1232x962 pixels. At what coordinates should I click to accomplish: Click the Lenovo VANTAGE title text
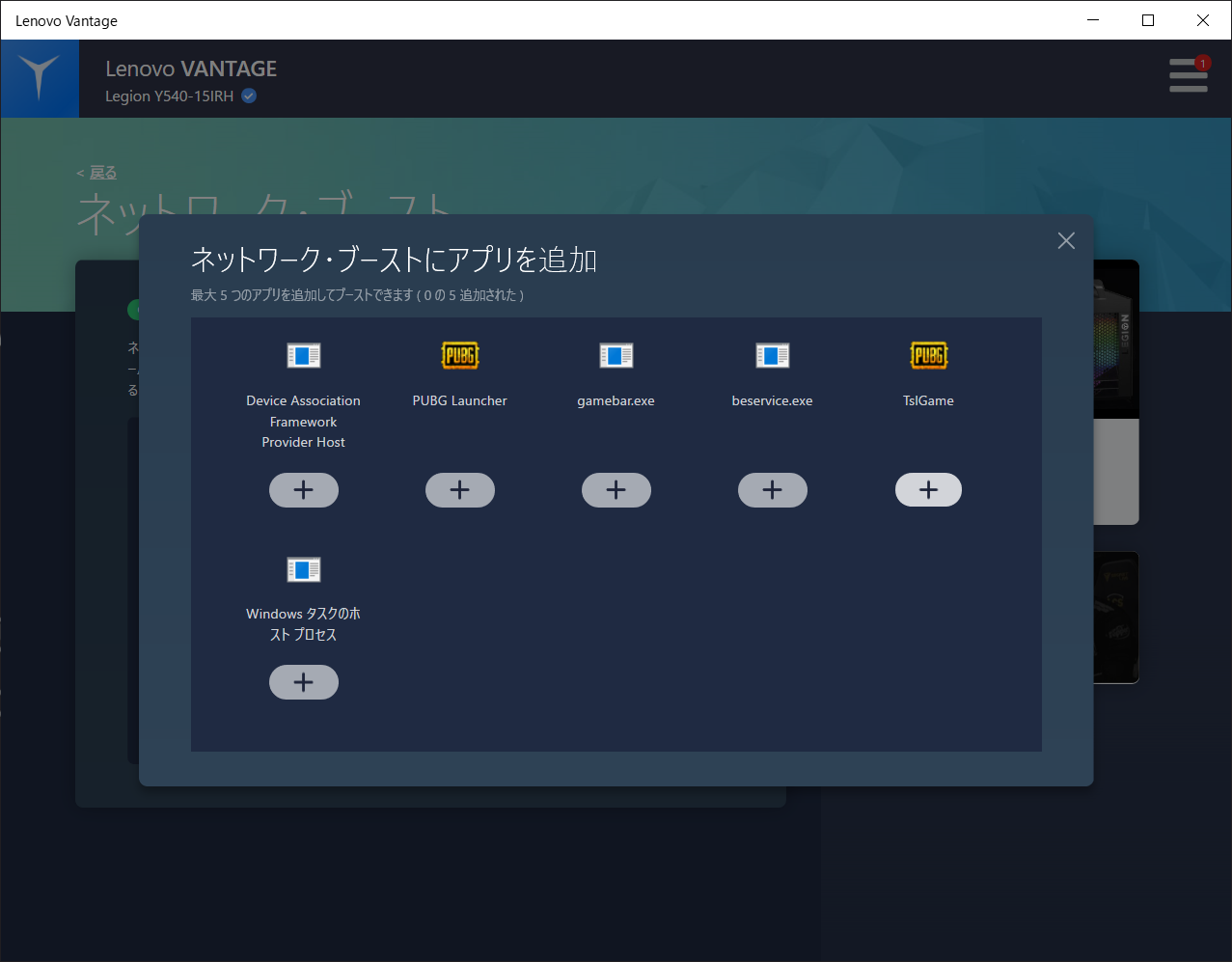(191, 69)
